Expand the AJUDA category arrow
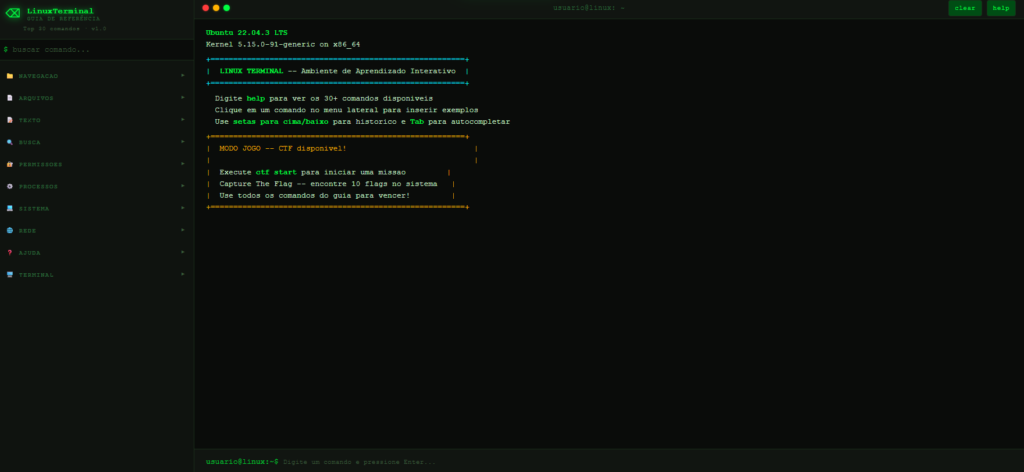Image resolution: width=1024 pixels, height=472 pixels. click(183, 252)
